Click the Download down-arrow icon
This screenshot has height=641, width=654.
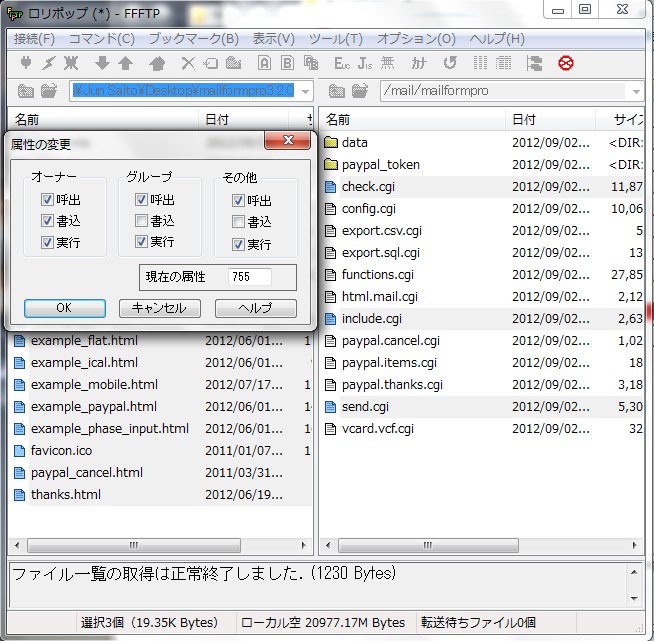(x=102, y=63)
